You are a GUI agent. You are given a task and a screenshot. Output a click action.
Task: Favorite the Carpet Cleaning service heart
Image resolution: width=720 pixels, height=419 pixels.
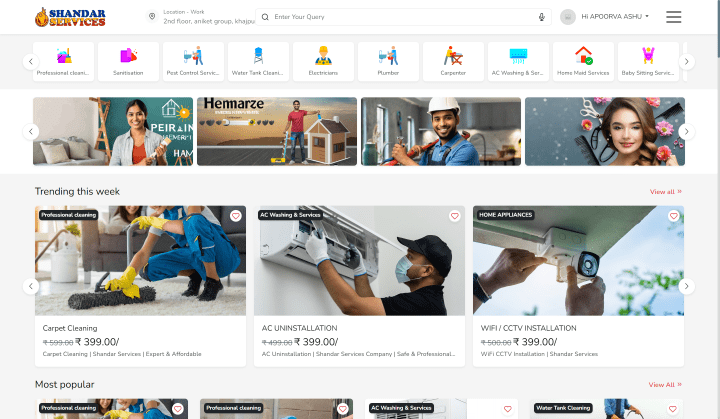236,216
